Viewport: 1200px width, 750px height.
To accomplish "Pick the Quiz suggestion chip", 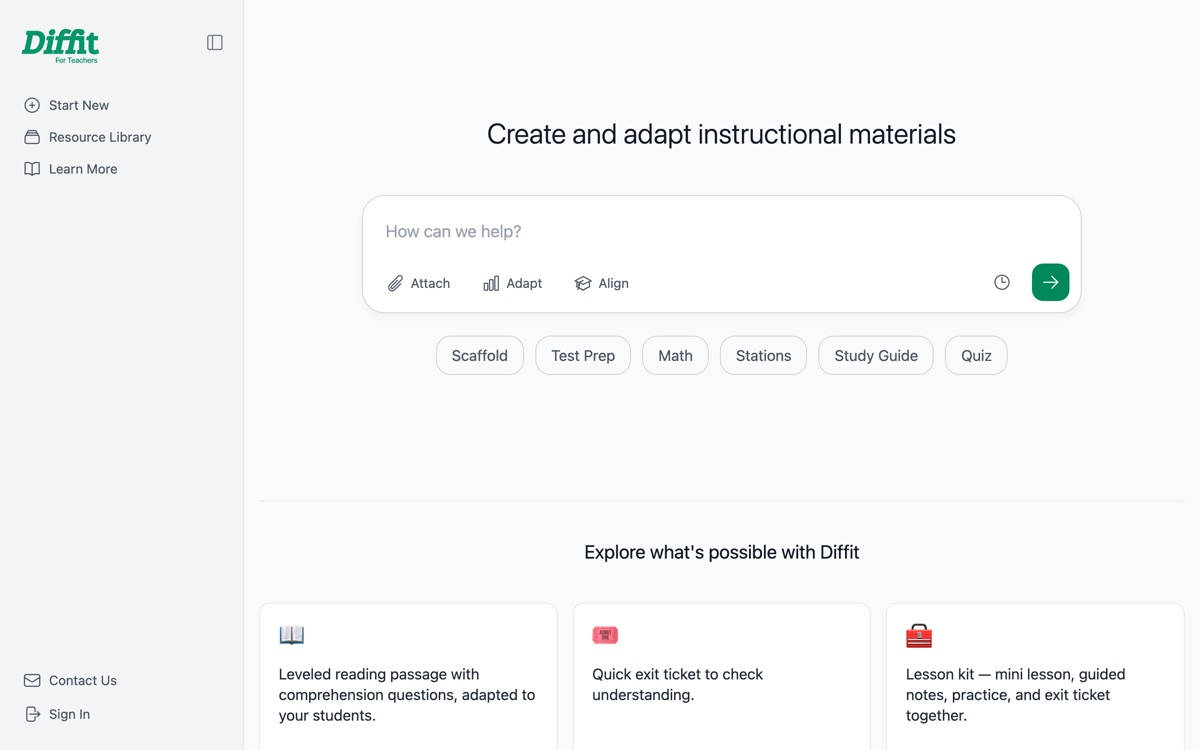I will coord(976,355).
